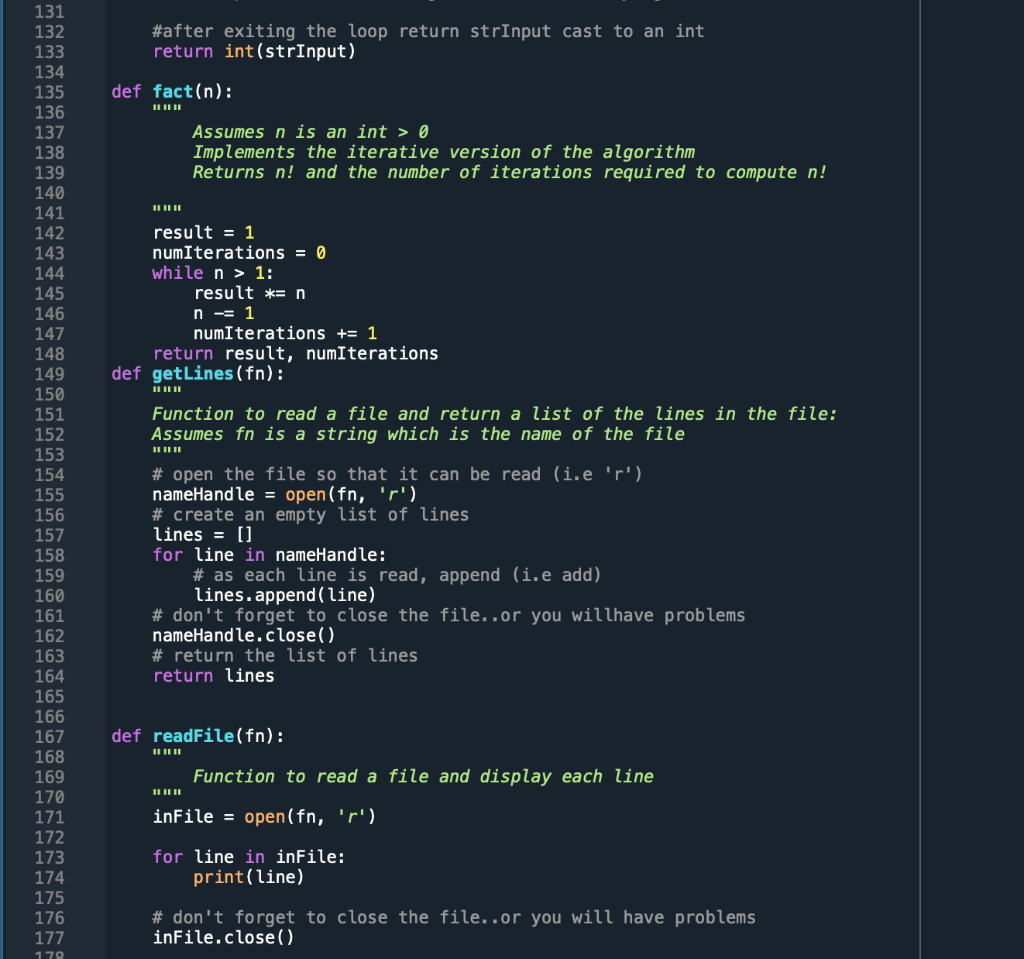Click docstring 'Assumes n is an int > 0'

click(310, 132)
